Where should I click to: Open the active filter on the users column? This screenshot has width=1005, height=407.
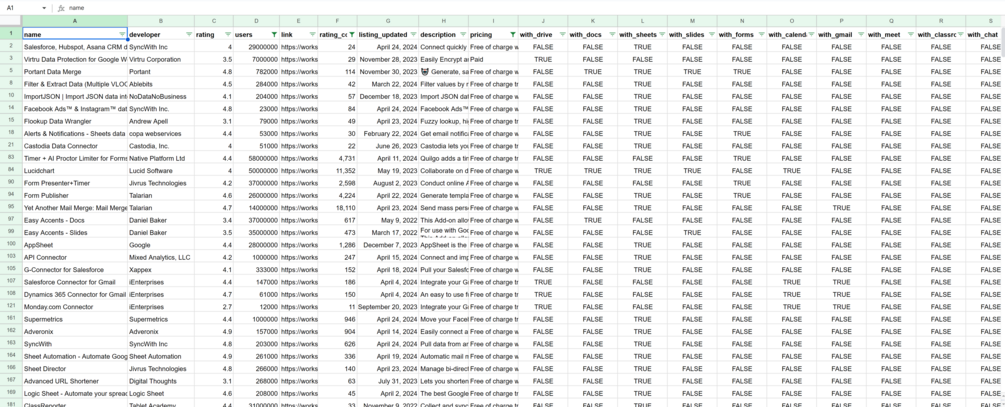pos(274,34)
